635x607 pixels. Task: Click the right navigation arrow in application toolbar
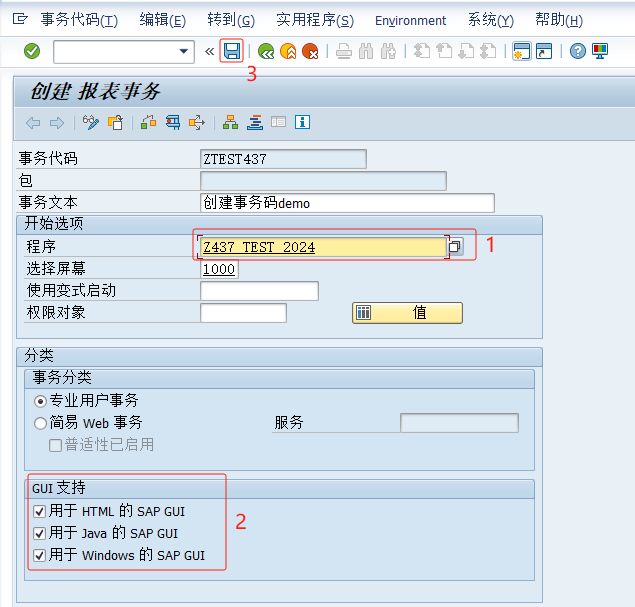pyautogui.click(x=57, y=123)
